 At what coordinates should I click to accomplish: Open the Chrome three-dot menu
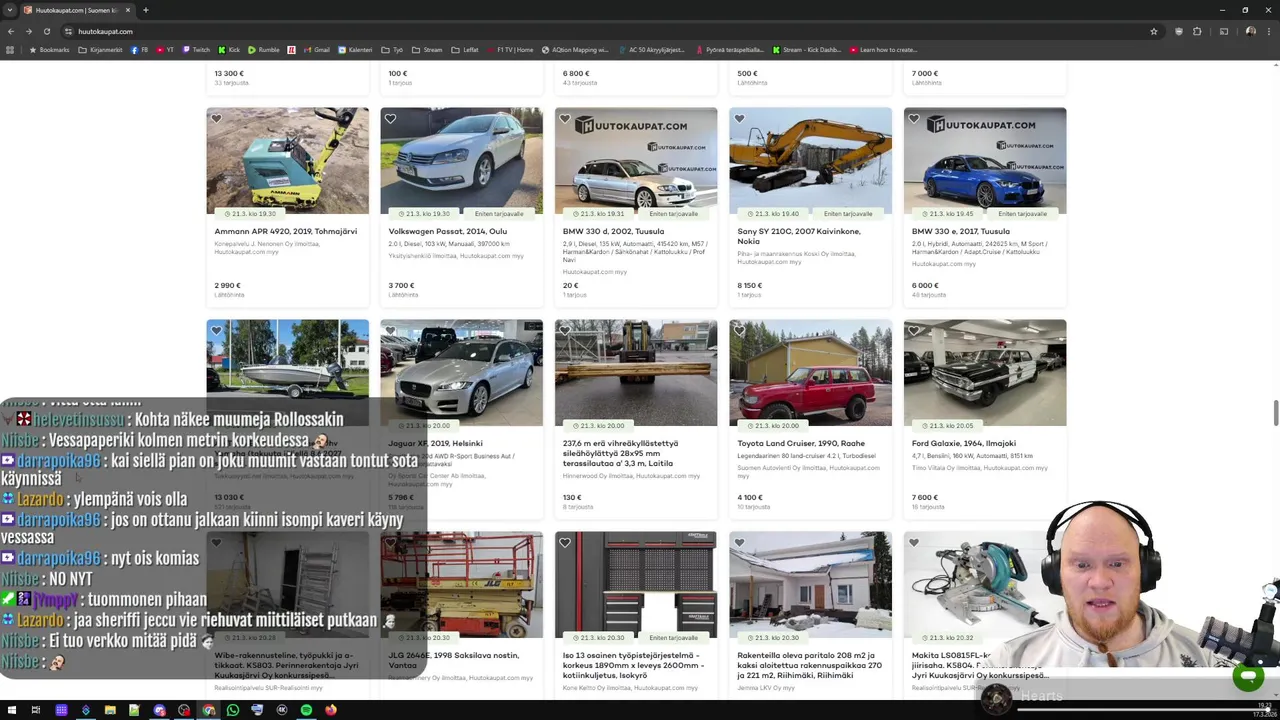[x=1268, y=31]
